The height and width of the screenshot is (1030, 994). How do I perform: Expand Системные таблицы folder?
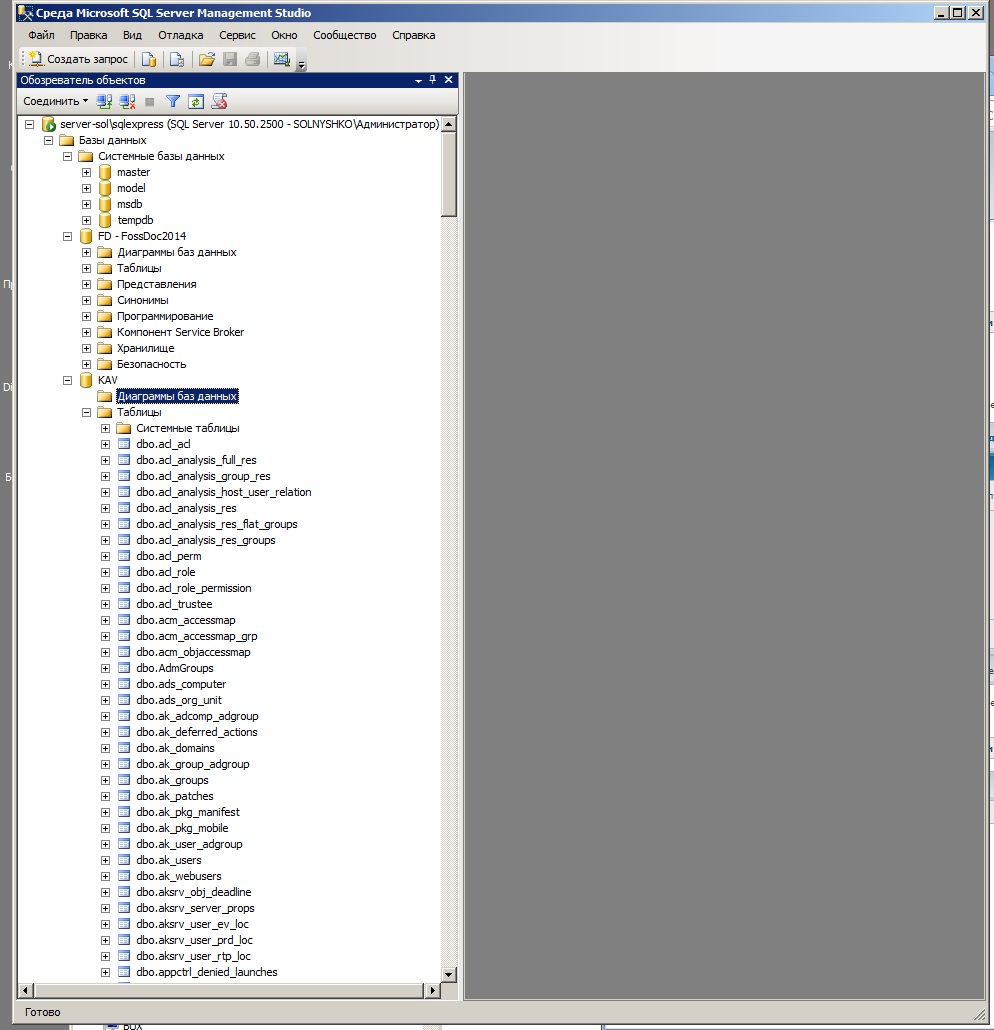105,428
